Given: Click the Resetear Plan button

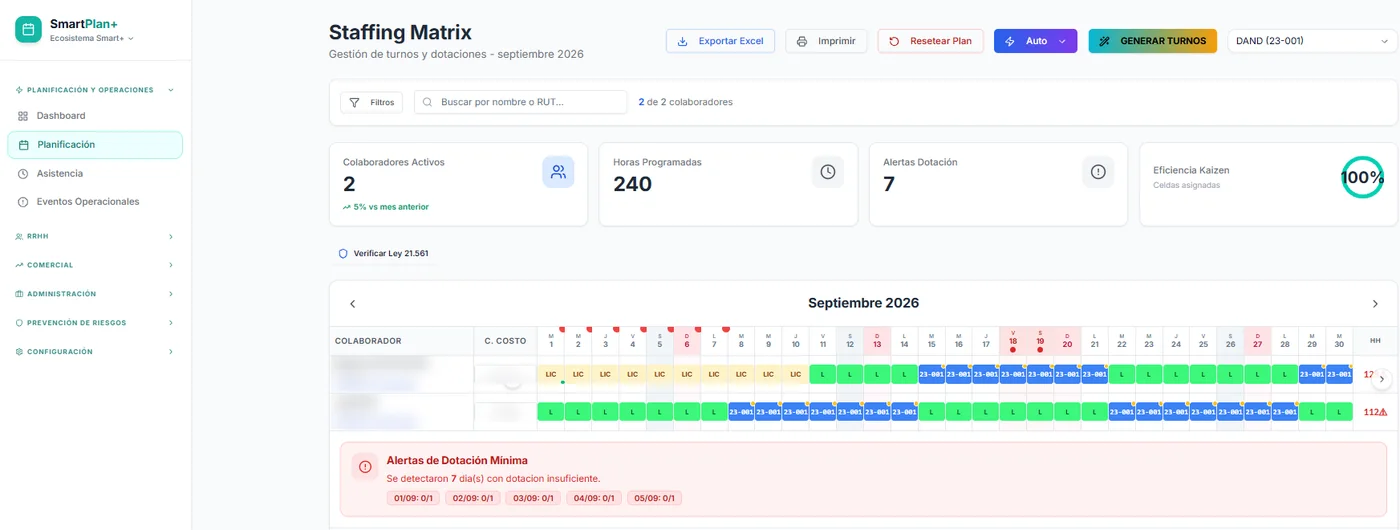Looking at the screenshot, I should [930, 41].
